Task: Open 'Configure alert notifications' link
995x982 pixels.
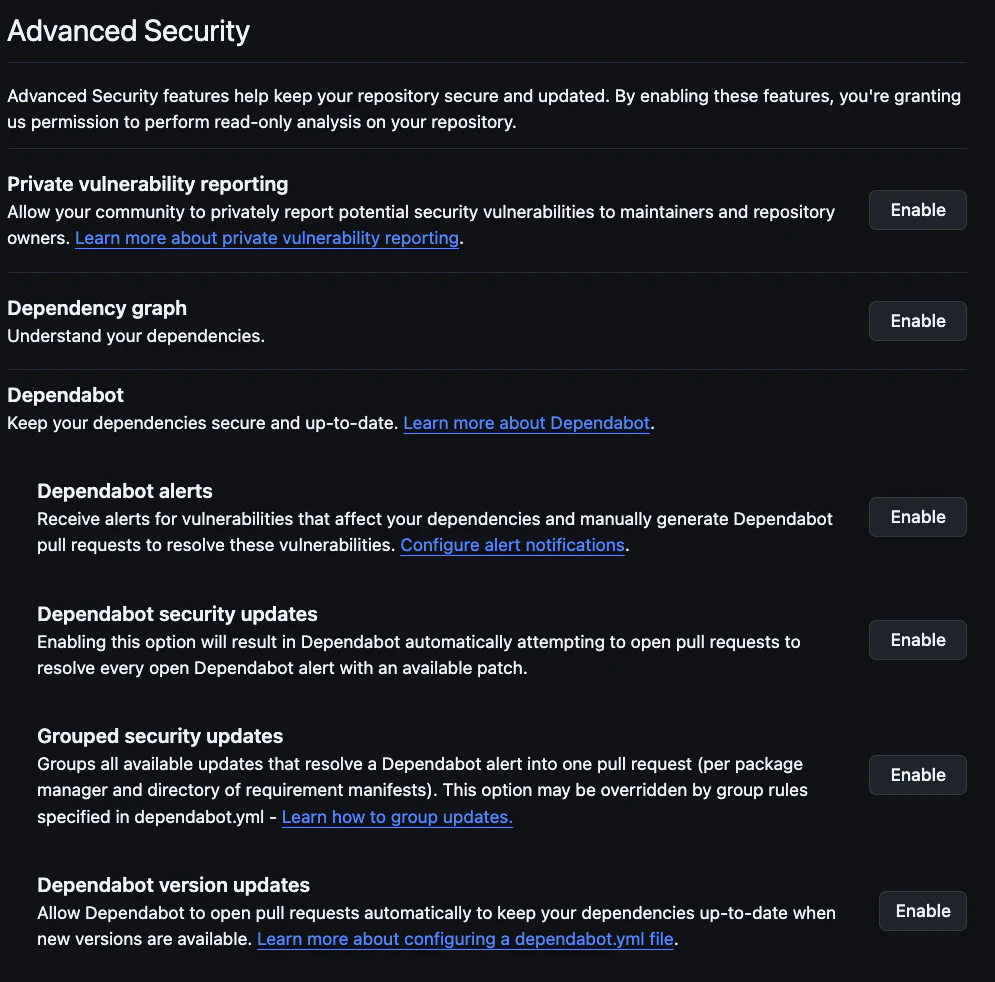Action: pyautogui.click(x=512, y=545)
